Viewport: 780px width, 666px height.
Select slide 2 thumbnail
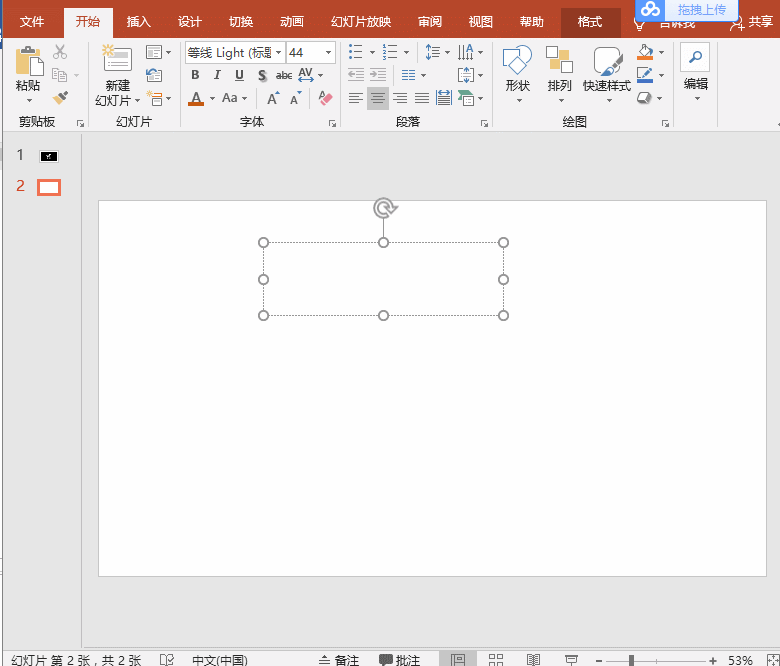[49, 188]
